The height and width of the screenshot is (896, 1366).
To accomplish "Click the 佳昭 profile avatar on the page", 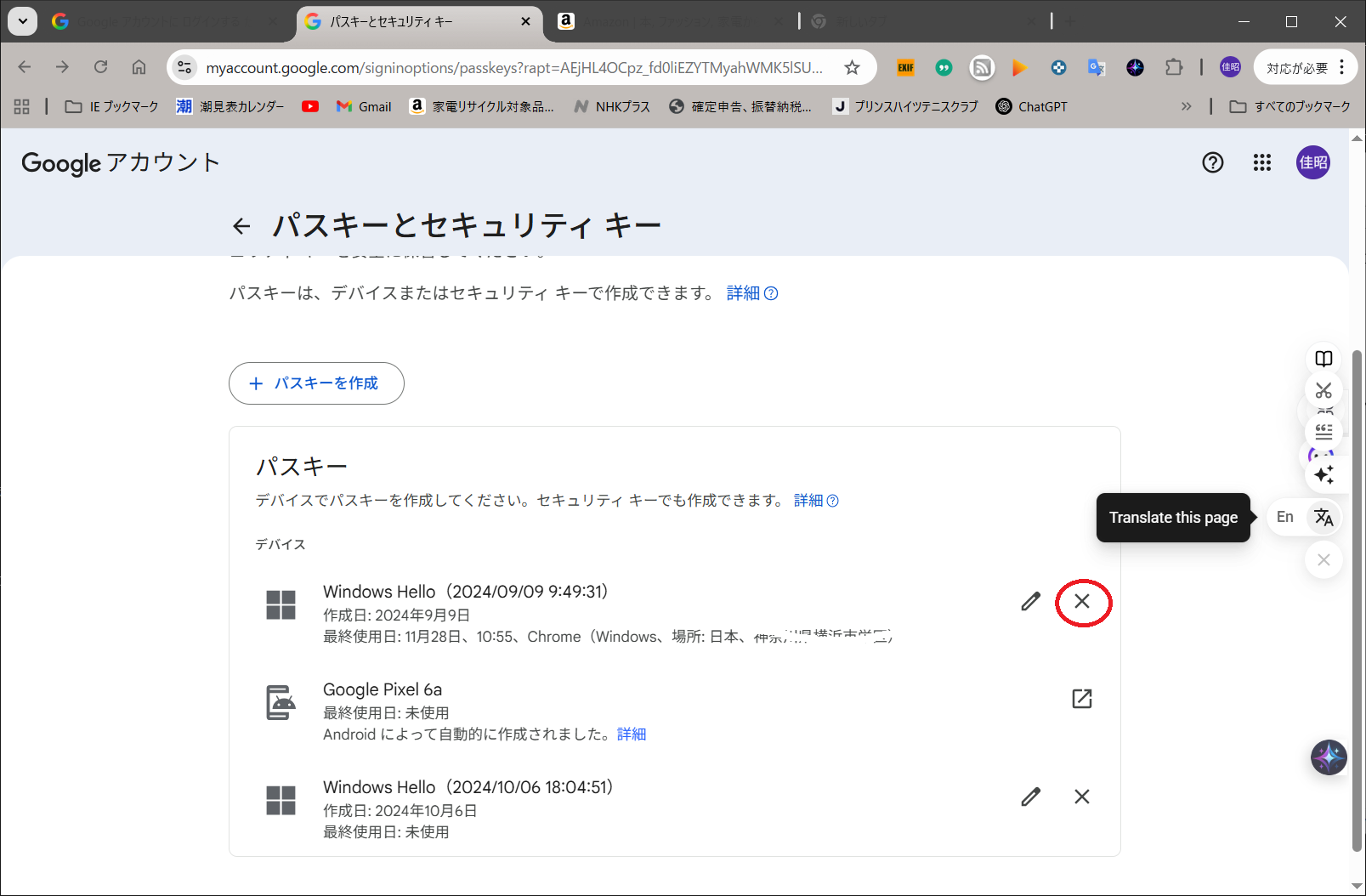I will coord(1312,162).
